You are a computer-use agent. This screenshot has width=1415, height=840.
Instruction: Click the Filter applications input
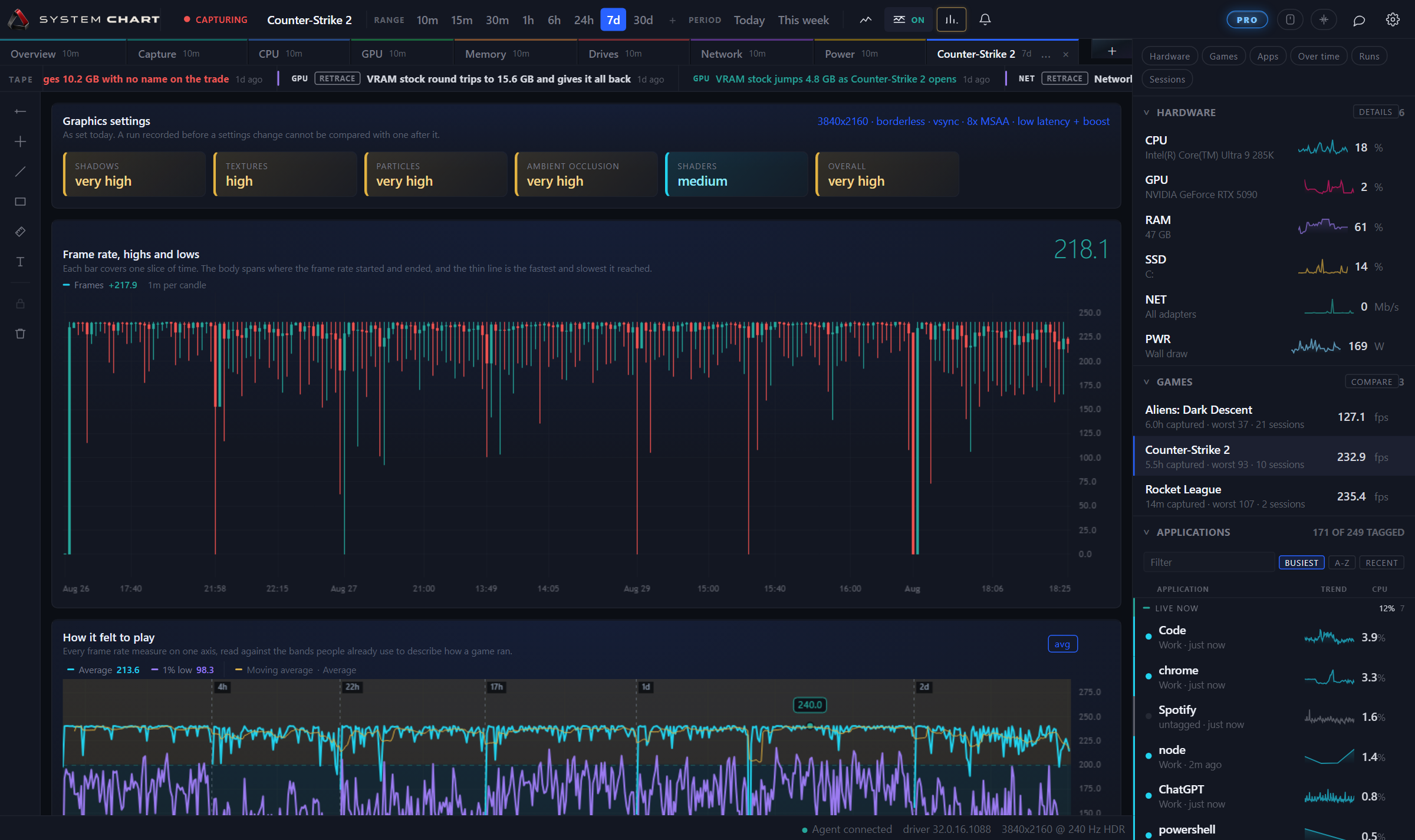tap(1209, 562)
